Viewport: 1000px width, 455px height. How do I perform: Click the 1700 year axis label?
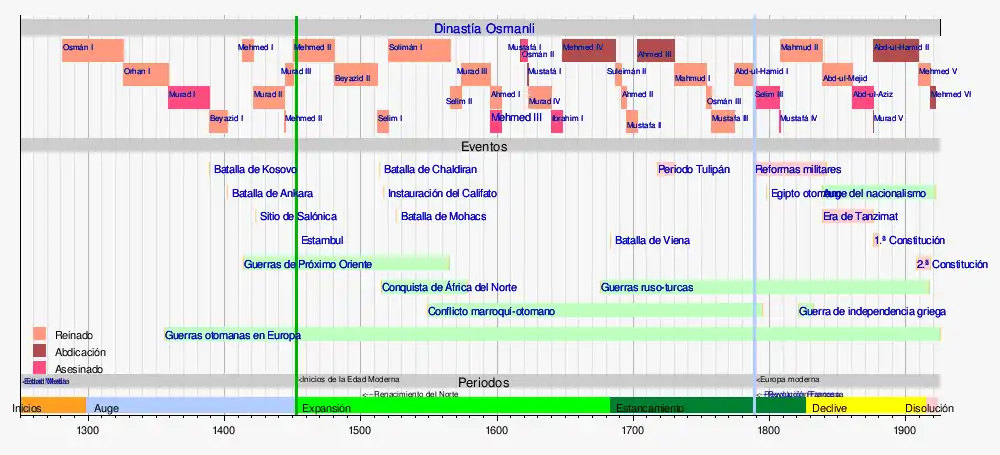click(x=632, y=430)
